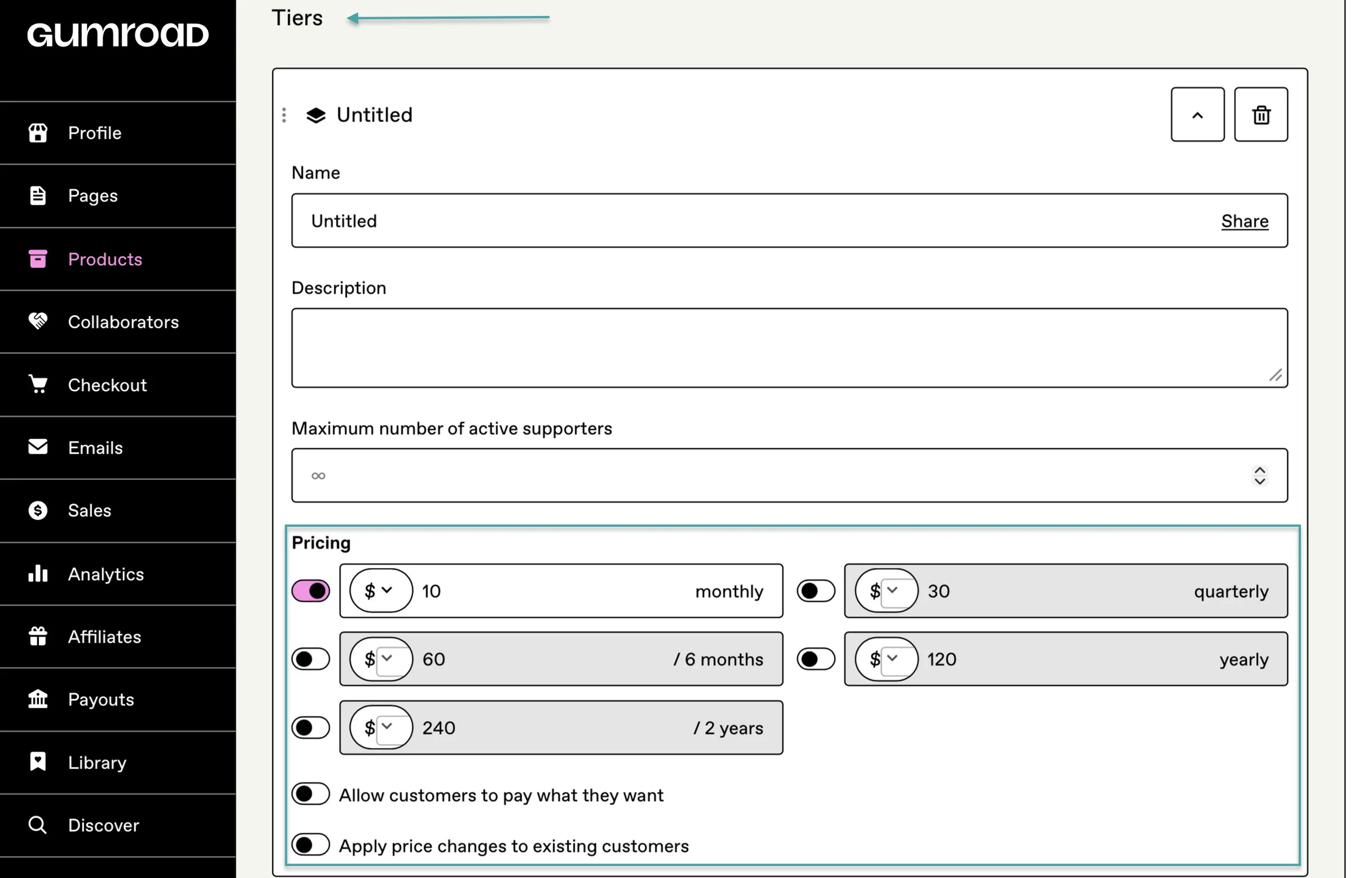
Task: Click the Discover magnifier icon
Action: pyautogui.click(x=38, y=825)
